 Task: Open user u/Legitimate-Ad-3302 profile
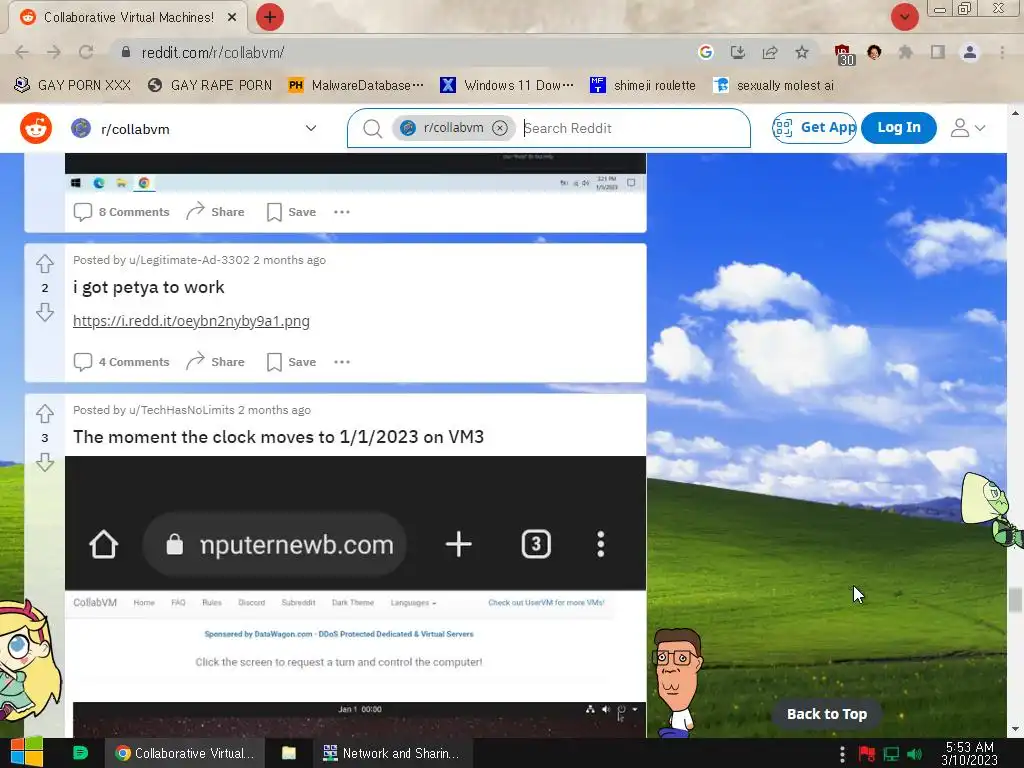[x=189, y=260]
